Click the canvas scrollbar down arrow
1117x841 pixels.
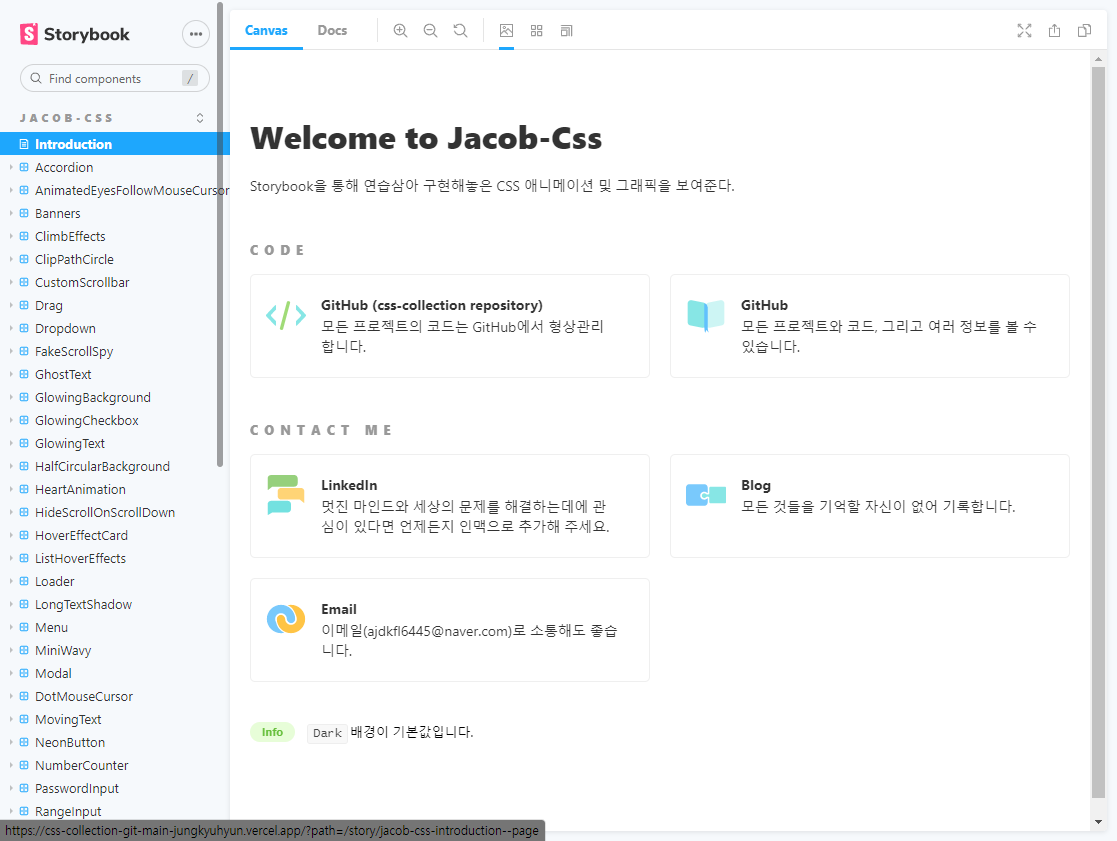[1098, 822]
